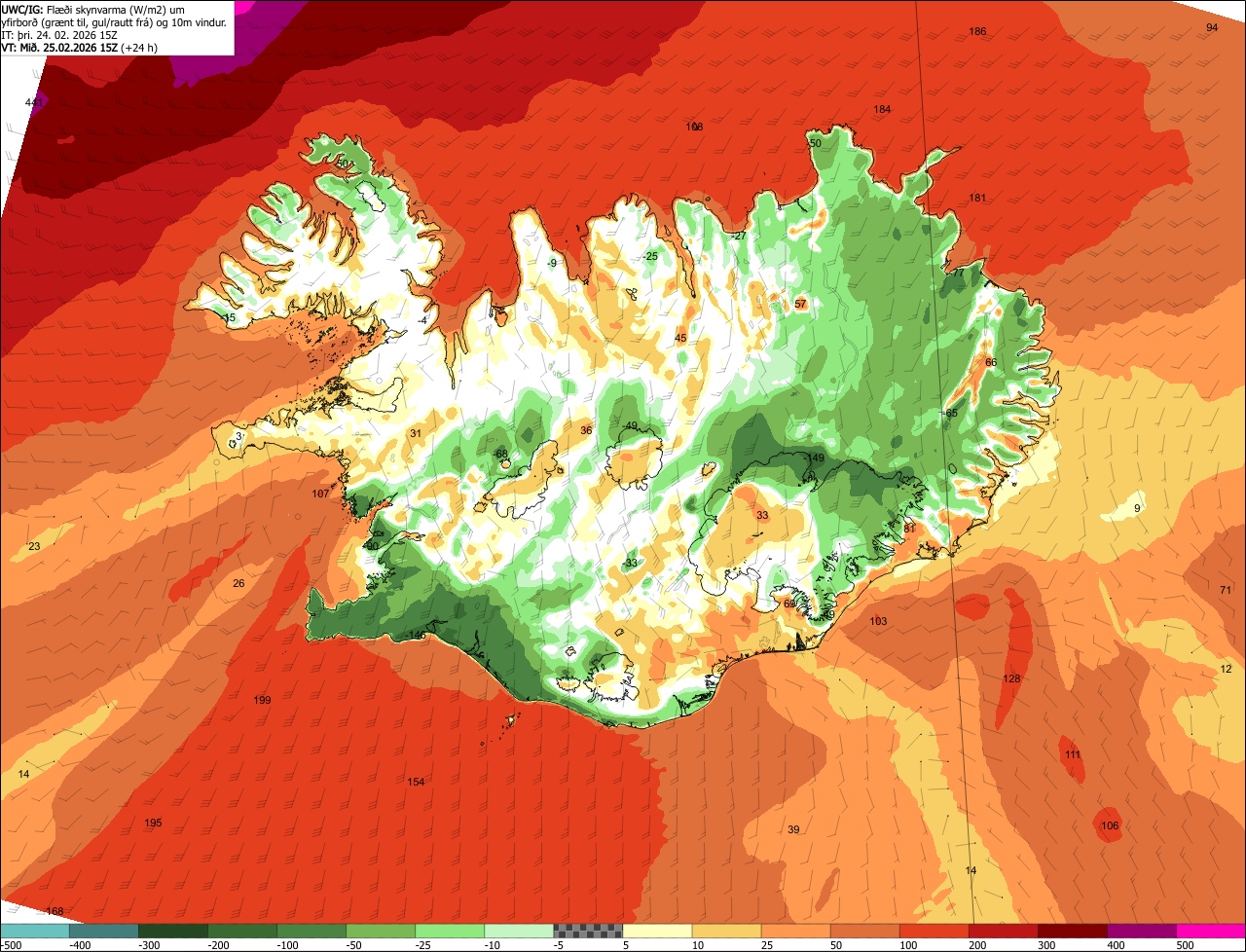The image size is (1246, 952).
Task: Click the map value '39'
Action: pos(793,829)
